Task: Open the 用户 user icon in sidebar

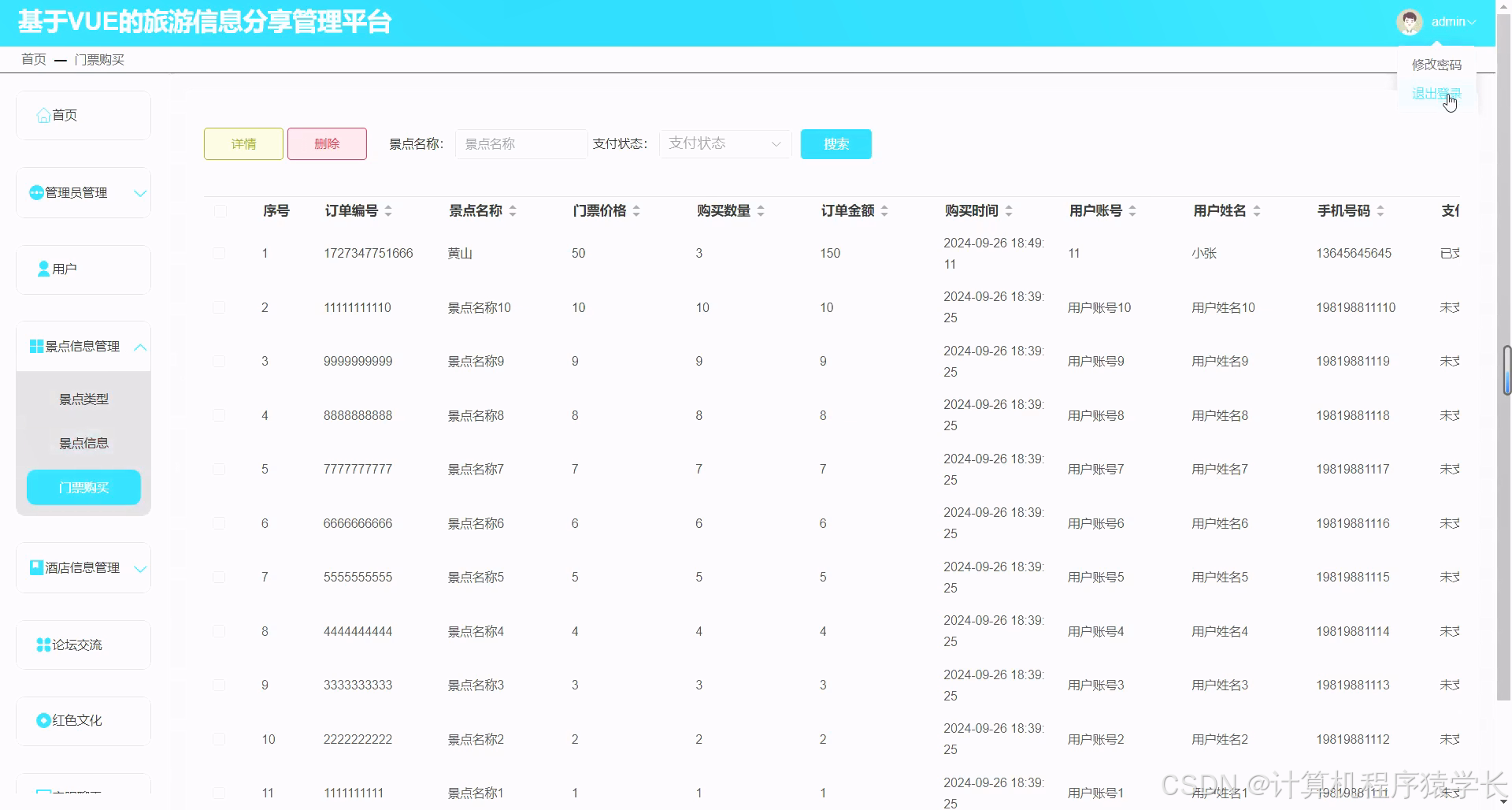Action: [43, 269]
